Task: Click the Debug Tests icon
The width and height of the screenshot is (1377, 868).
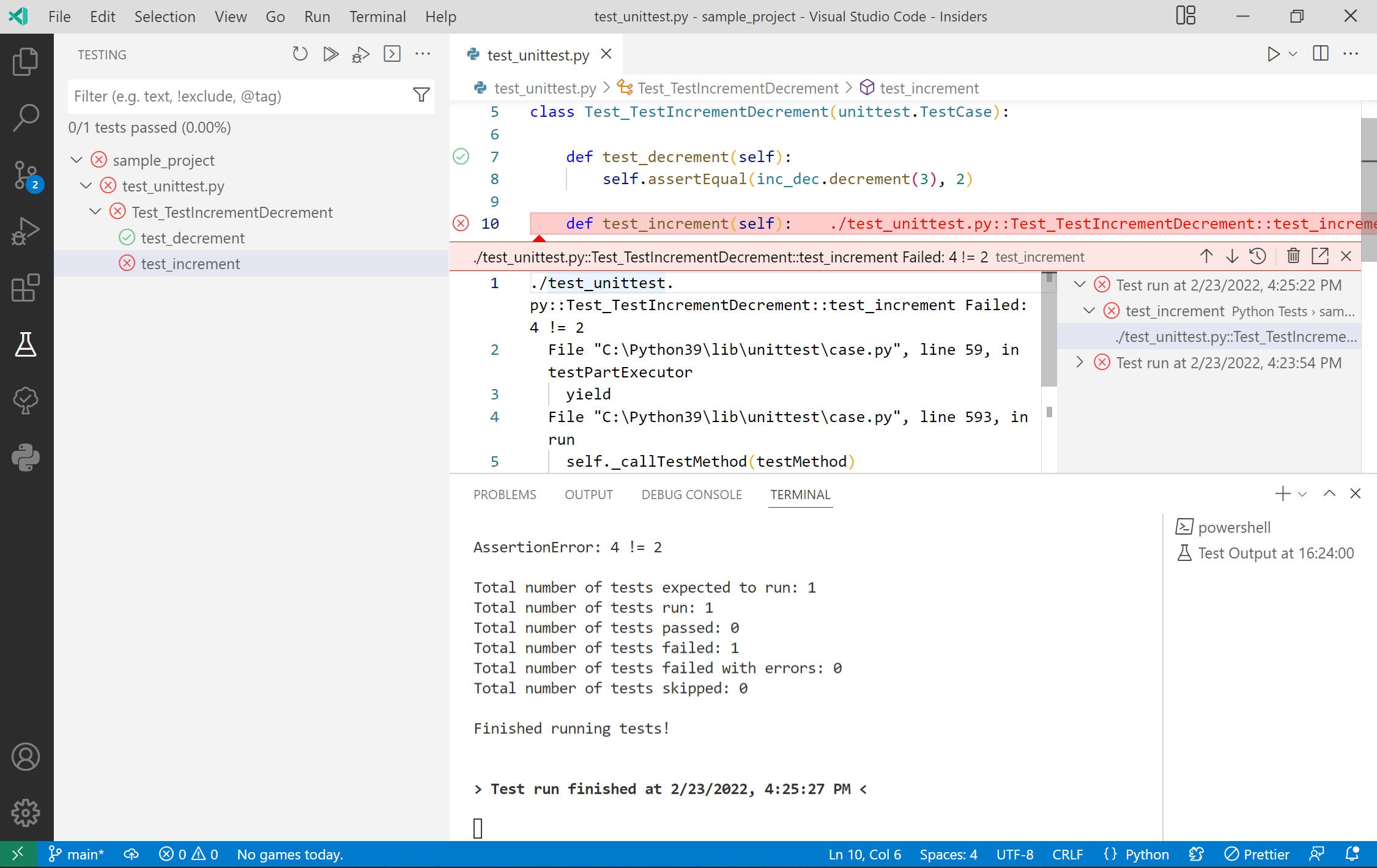Action: pos(361,54)
